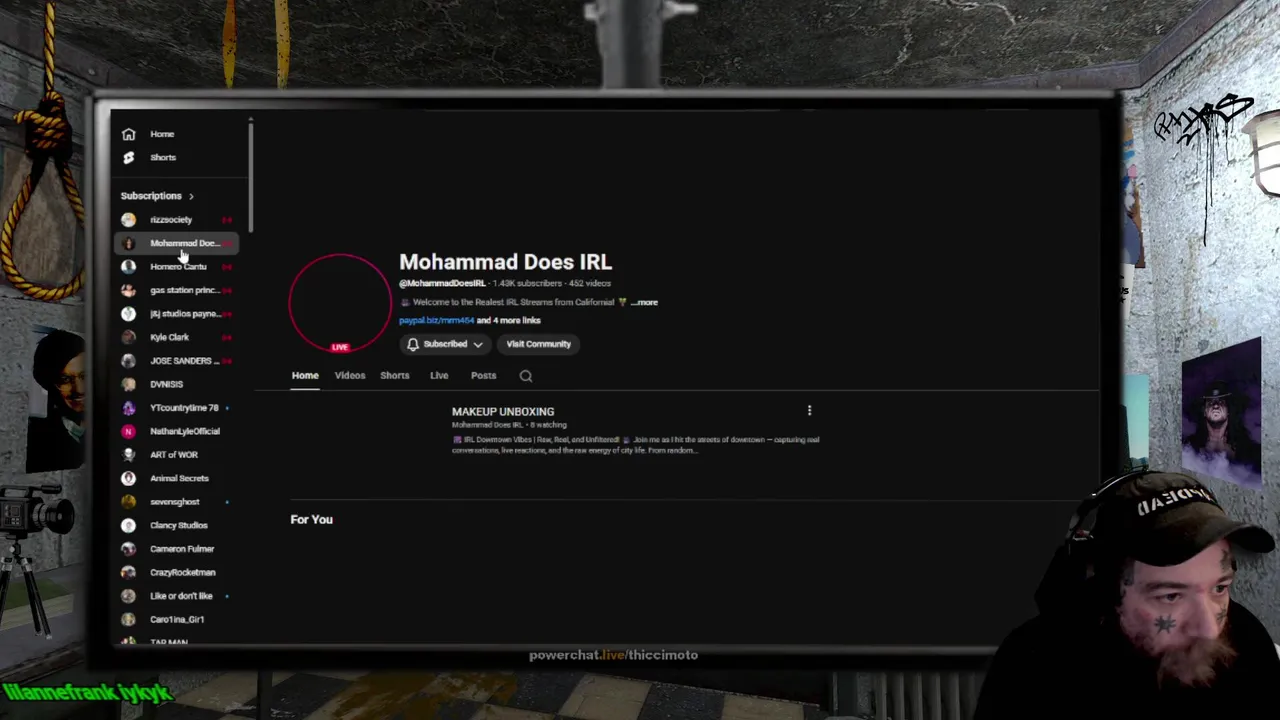The image size is (1280, 720).
Task: Click the powerchat.live/thiccimoto overlay text
Action: pos(613,655)
